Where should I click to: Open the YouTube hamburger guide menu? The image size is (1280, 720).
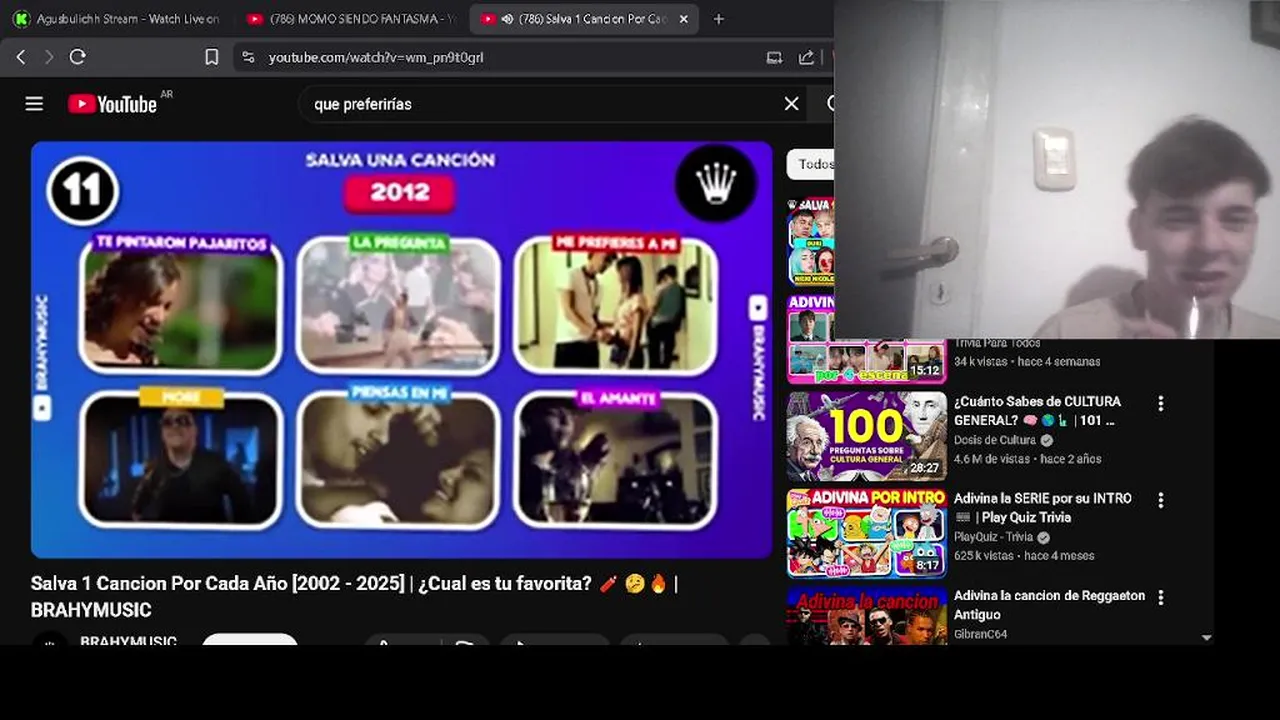point(34,104)
